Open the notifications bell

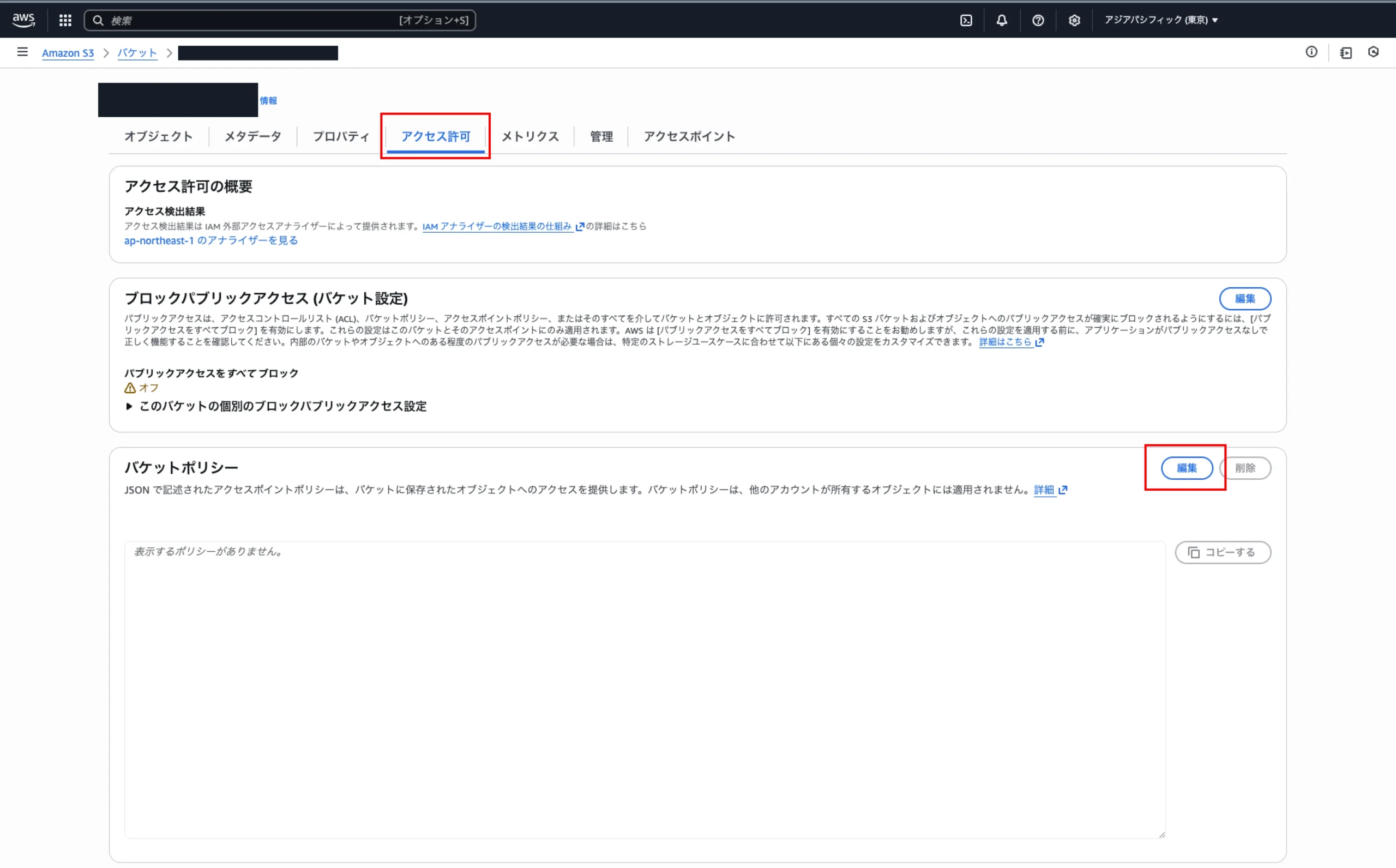coord(1002,20)
